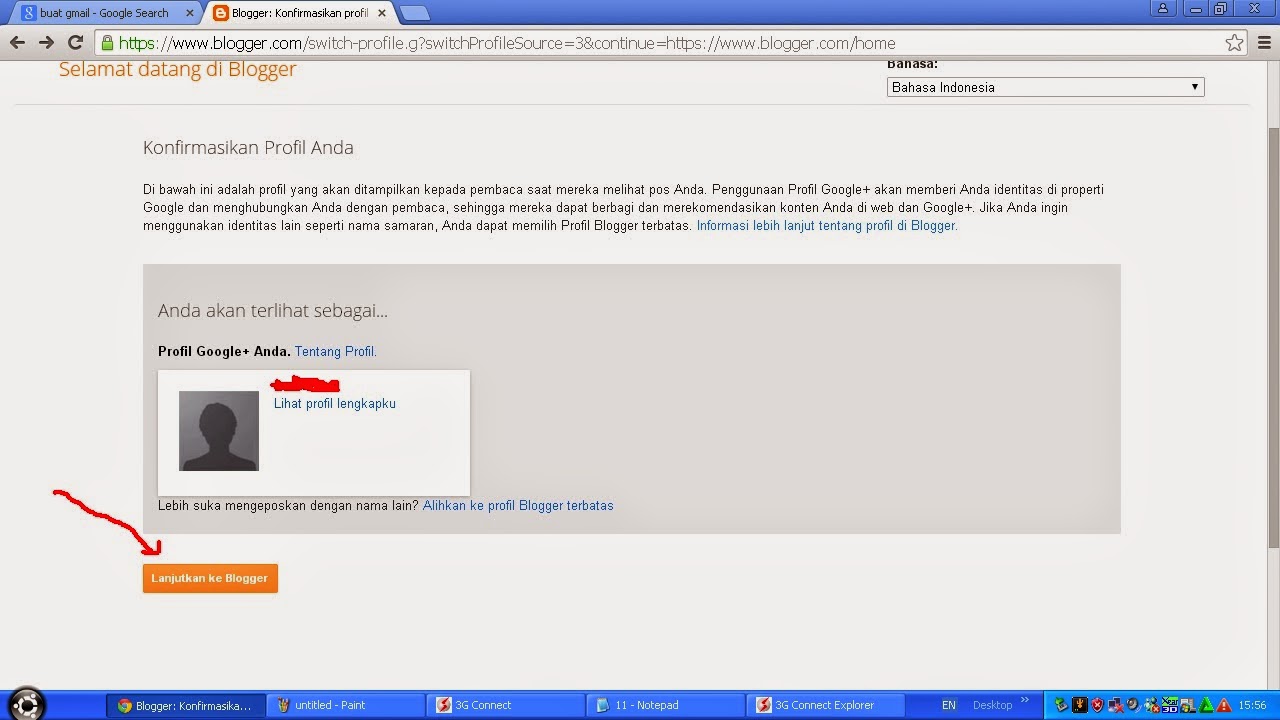This screenshot has height=720, width=1280.
Task: Click the 15:56 clock
Action: 1252,705
